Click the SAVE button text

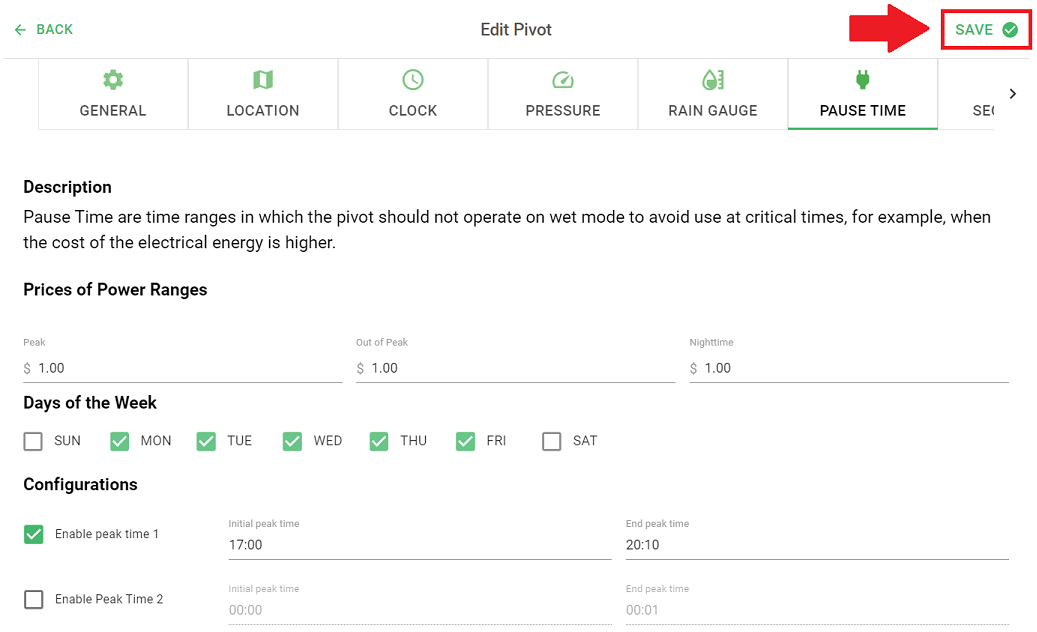974,30
